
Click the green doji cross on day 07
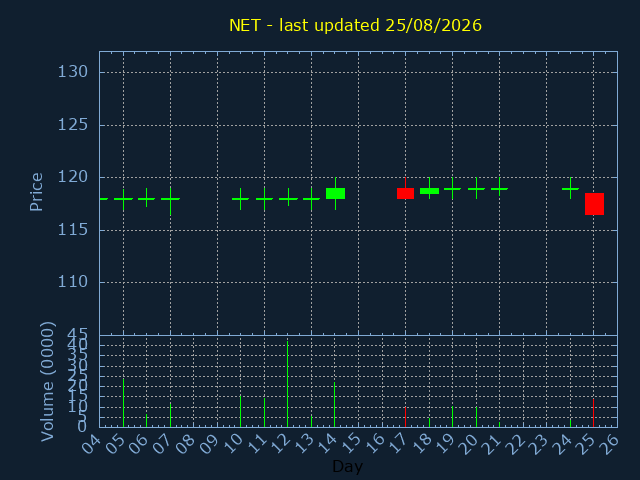pyautogui.click(x=170, y=199)
